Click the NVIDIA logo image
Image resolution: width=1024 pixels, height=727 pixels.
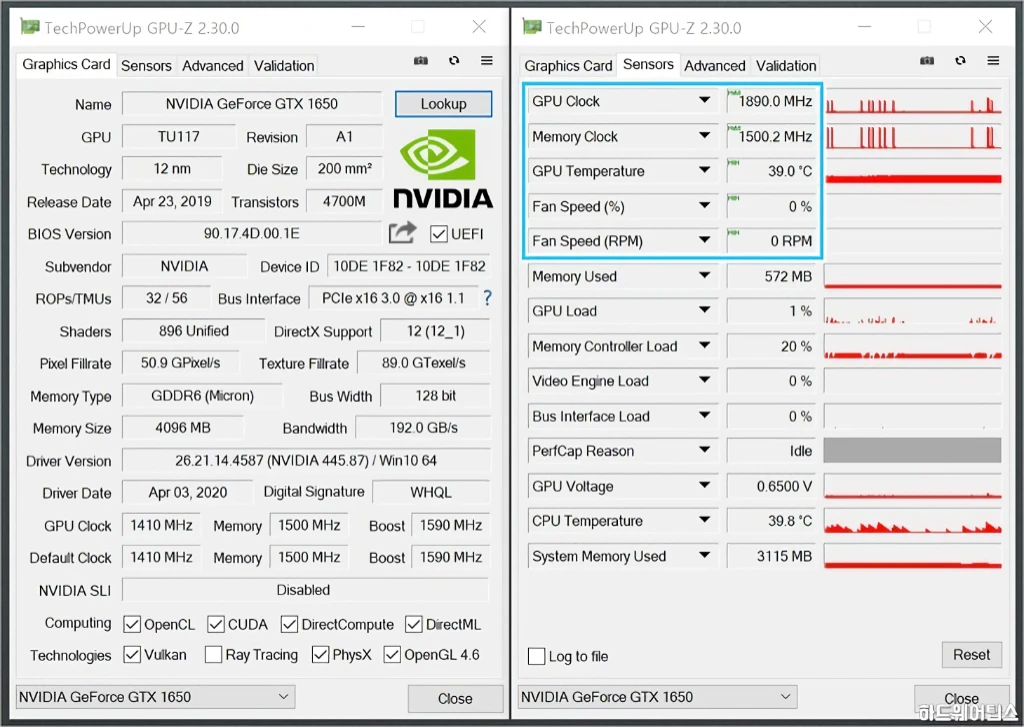click(x=442, y=168)
